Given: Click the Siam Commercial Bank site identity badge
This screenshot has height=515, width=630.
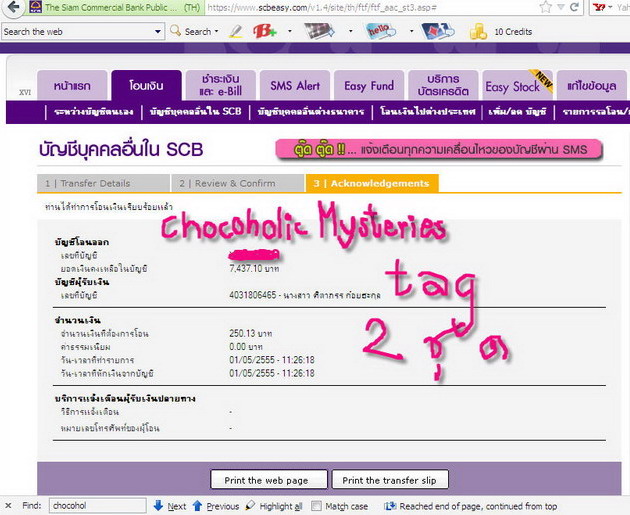Looking at the screenshot, I should click(115, 7).
